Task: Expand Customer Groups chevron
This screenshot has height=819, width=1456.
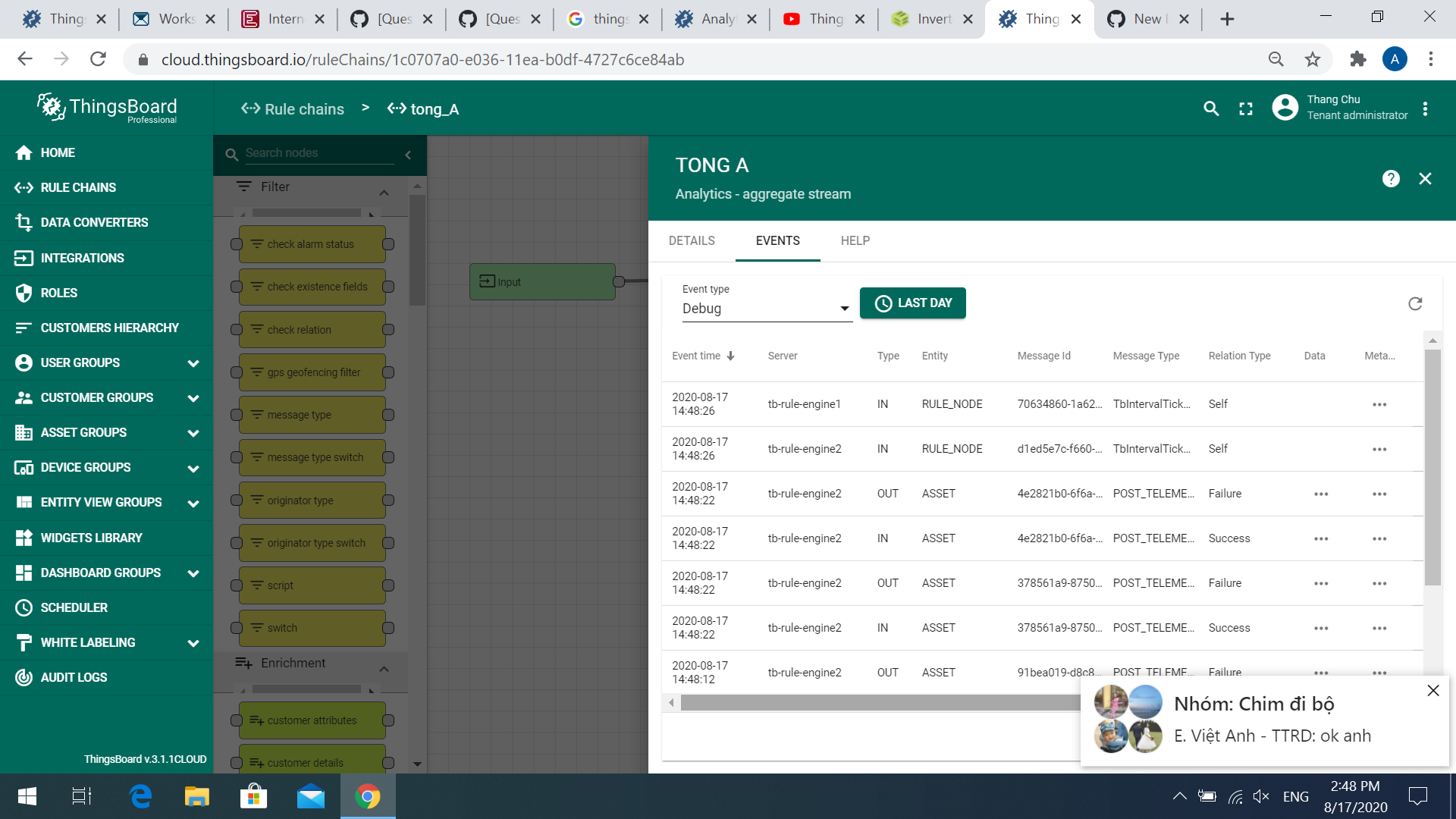Action: [x=193, y=398]
